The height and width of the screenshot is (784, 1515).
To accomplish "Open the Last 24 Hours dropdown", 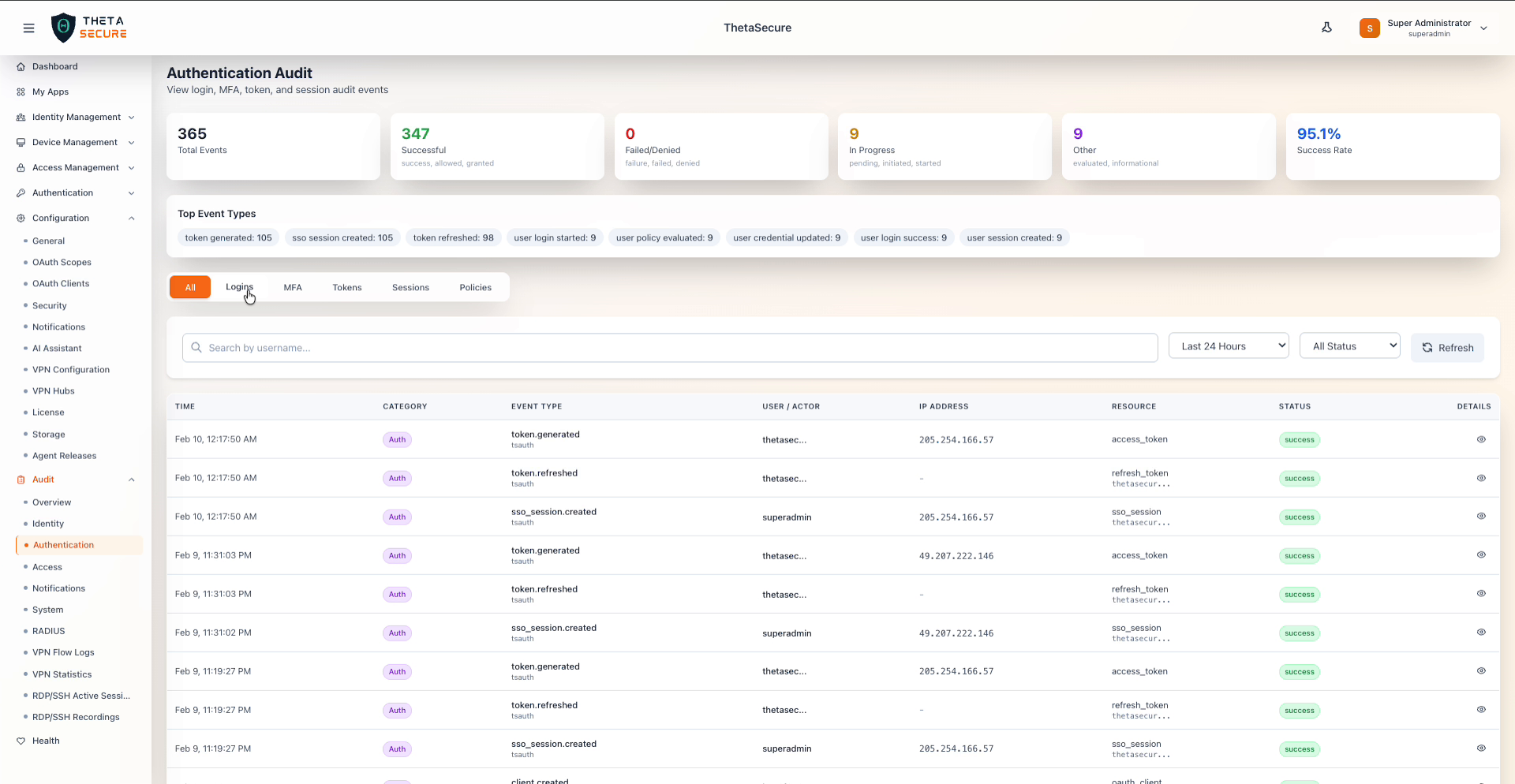I will click(x=1228, y=345).
